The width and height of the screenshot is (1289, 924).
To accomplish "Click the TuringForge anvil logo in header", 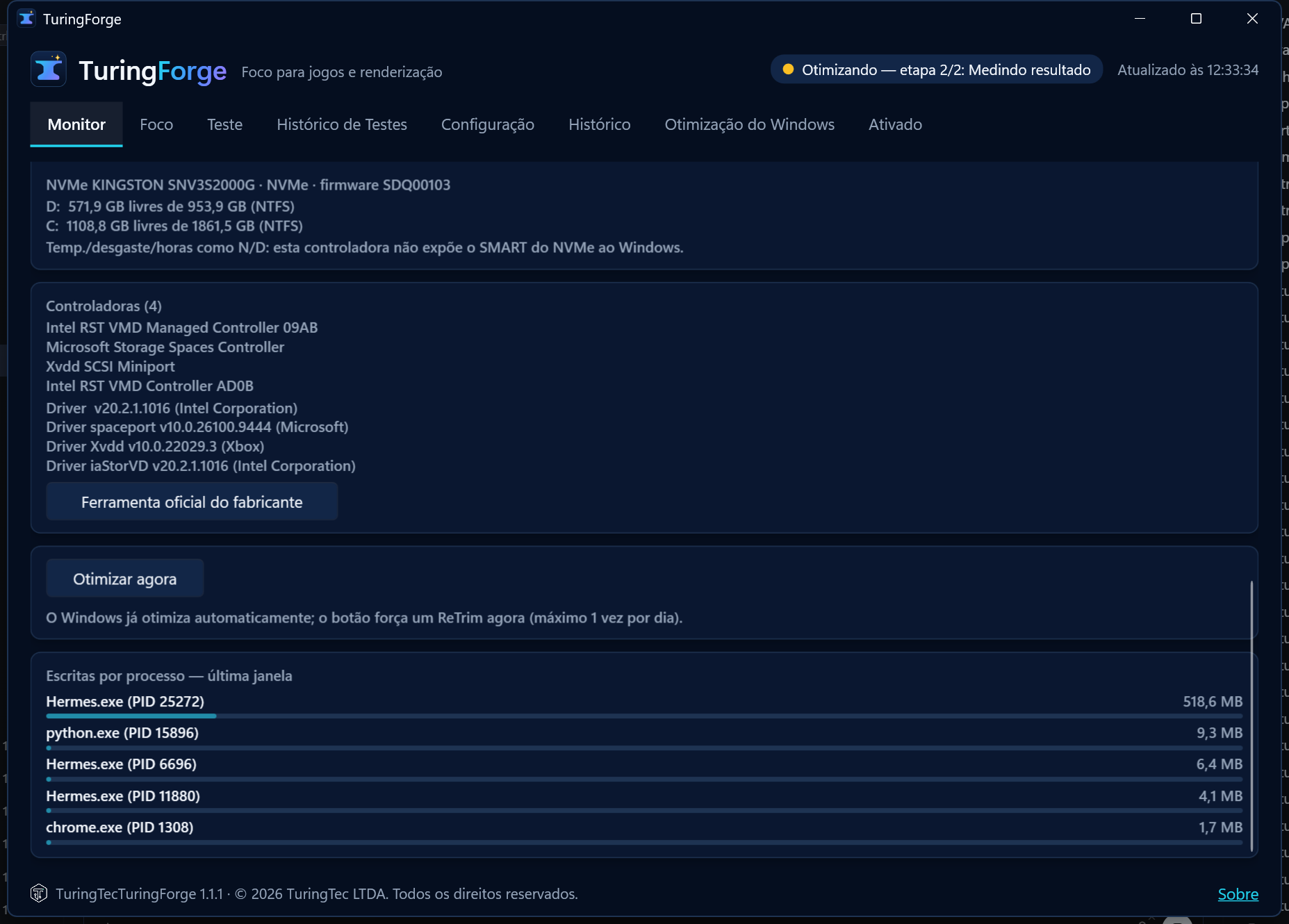I will pos(49,69).
